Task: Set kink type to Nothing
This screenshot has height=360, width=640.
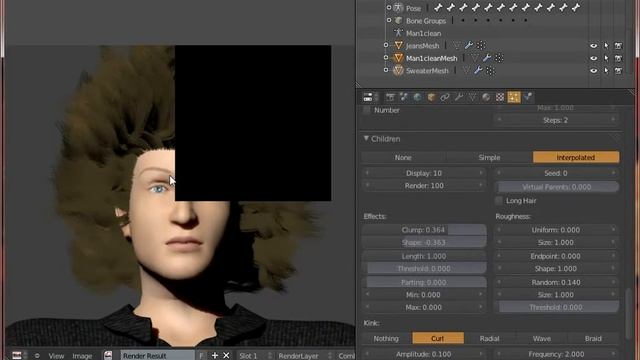Action: pyautogui.click(x=386, y=338)
